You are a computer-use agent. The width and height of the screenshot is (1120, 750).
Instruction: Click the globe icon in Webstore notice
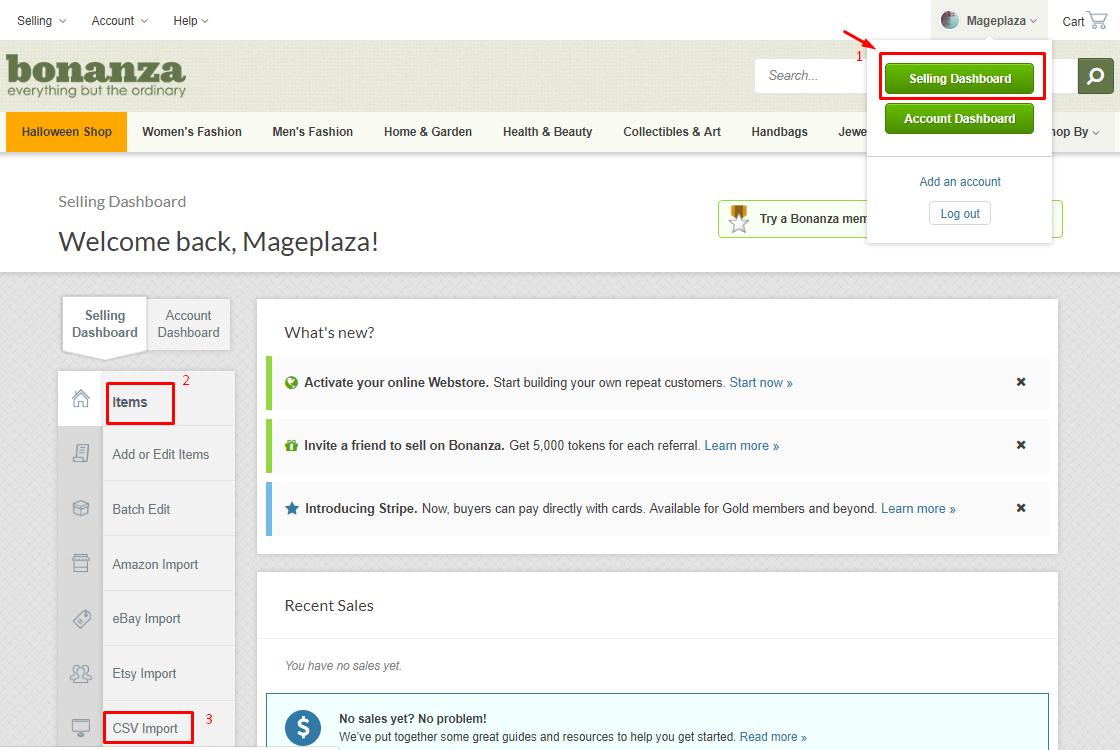291,383
